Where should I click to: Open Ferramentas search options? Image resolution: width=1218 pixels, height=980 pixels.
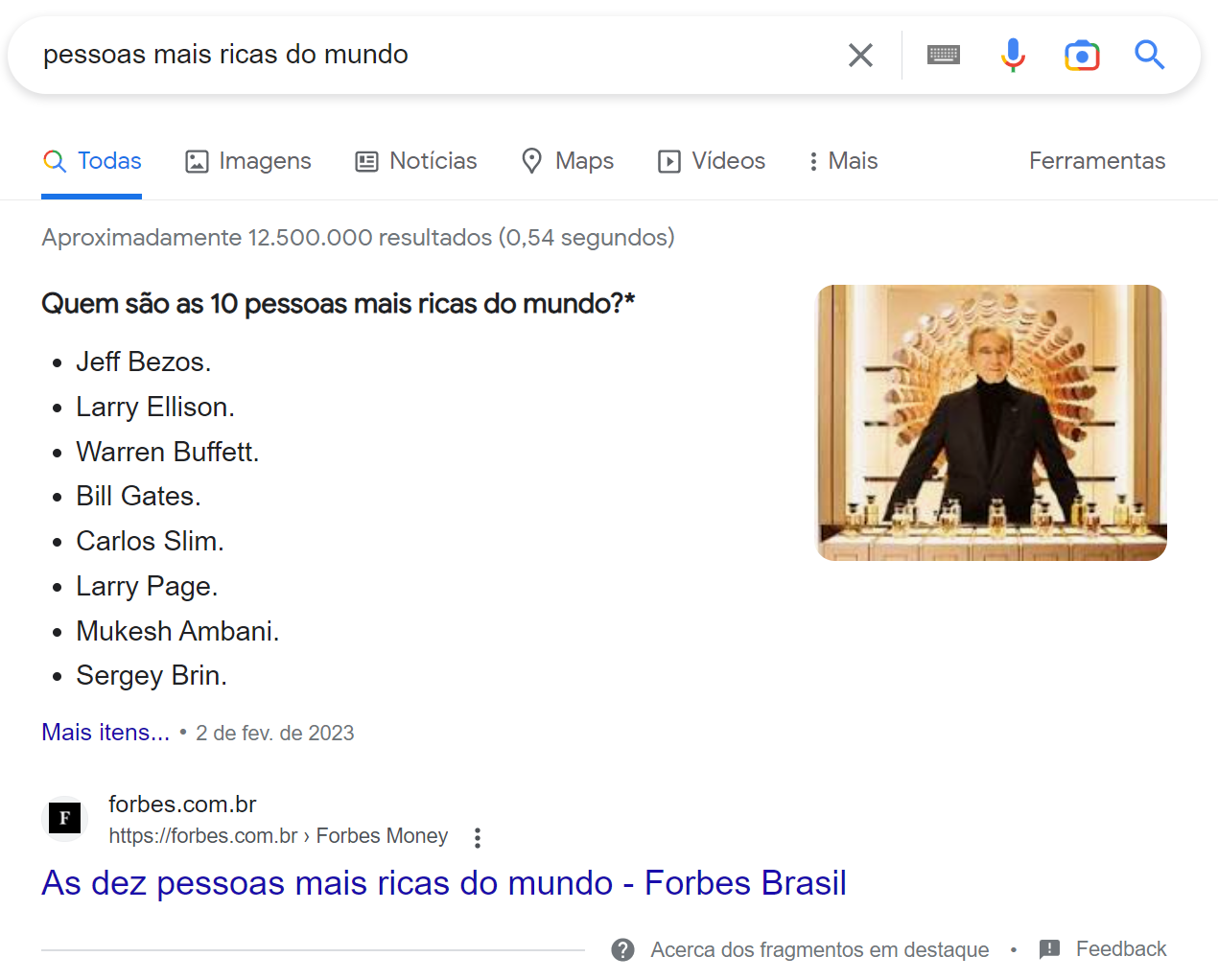pyautogui.click(x=1097, y=161)
